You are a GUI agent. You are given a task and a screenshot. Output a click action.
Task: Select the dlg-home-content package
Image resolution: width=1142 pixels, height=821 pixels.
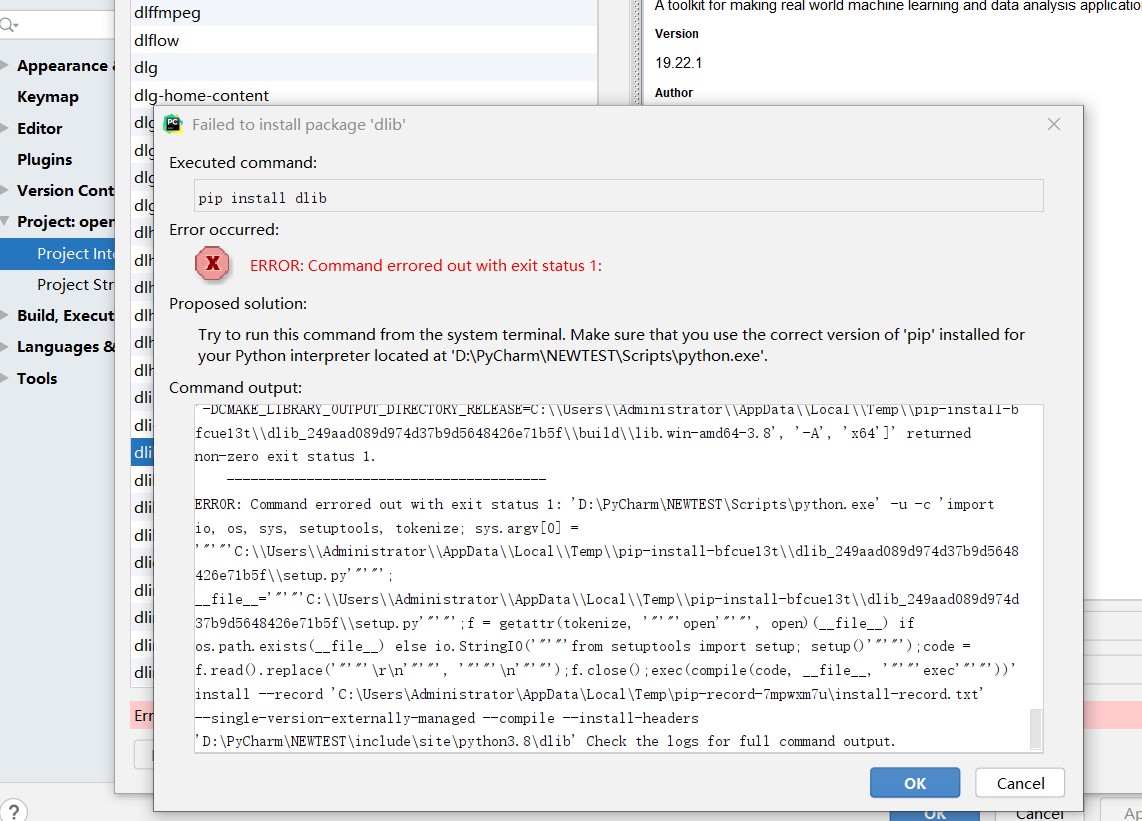pos(364,95)
